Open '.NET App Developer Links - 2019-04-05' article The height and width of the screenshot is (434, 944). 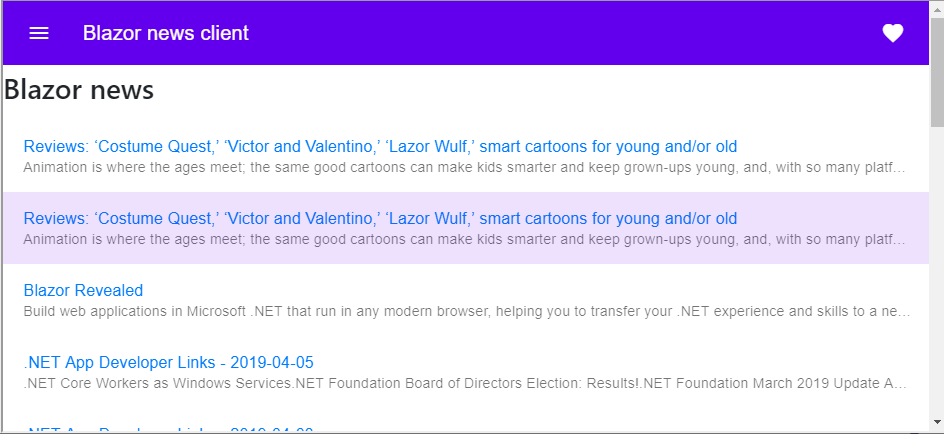coord(169,362)
